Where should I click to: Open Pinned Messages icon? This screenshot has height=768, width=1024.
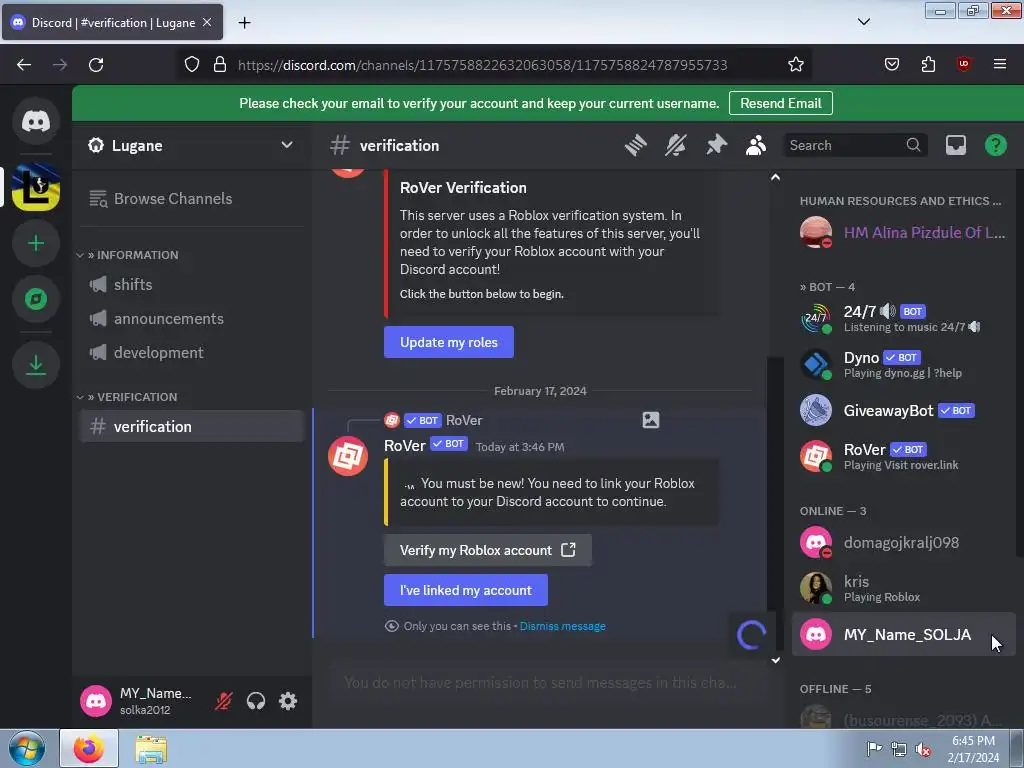(716, 145)
